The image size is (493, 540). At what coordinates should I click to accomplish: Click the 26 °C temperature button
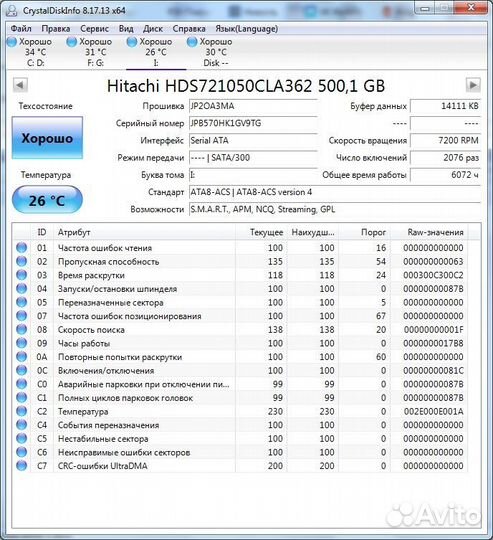[x=48, y=200]
